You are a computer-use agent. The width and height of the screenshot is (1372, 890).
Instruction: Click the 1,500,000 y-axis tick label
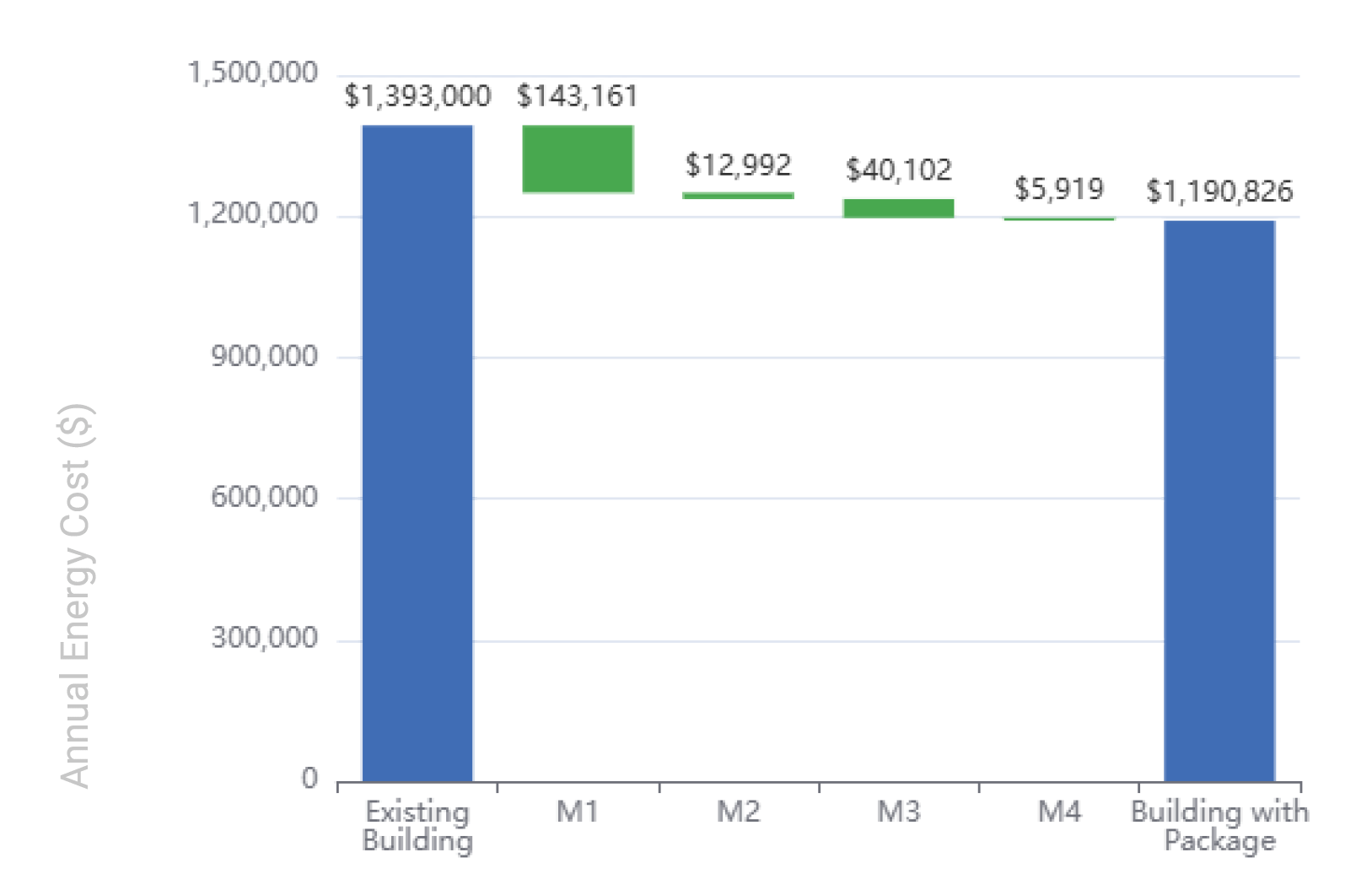[252, 73]
